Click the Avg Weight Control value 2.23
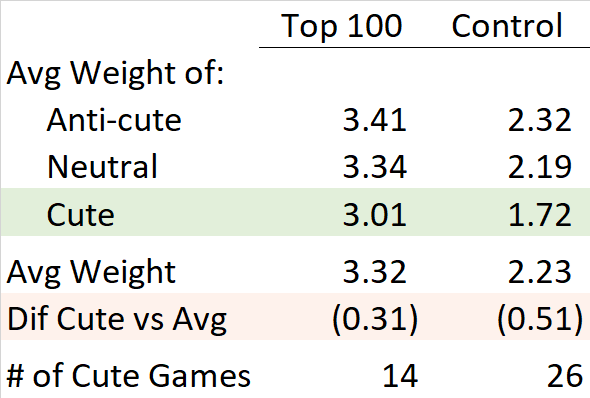The image size is (590, 398). click(x=540, y=272)
